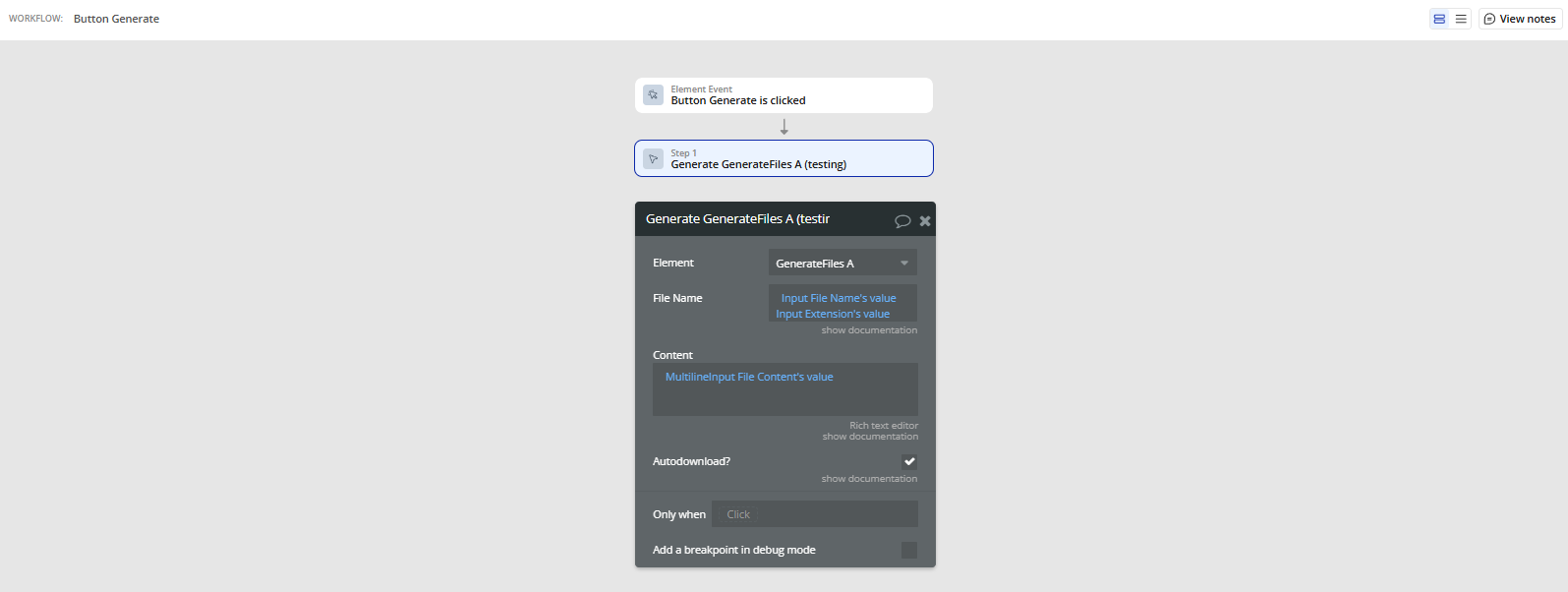This screenshot has height=592, width=1568.
Task: Enable the debug mode breakpoint checkbox
Action: [x=909, y=550]
